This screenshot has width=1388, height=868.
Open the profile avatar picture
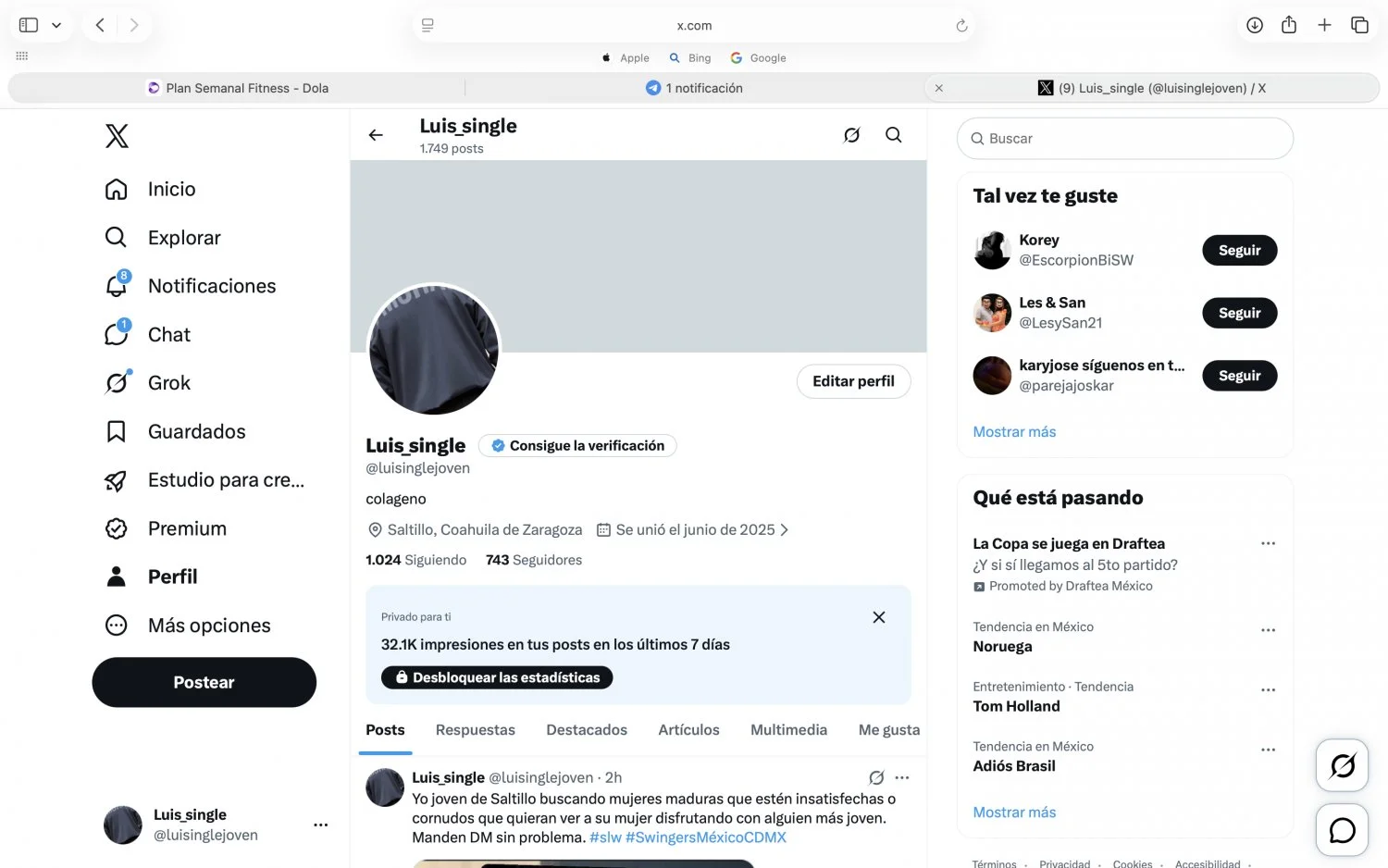tap(434, 349)
